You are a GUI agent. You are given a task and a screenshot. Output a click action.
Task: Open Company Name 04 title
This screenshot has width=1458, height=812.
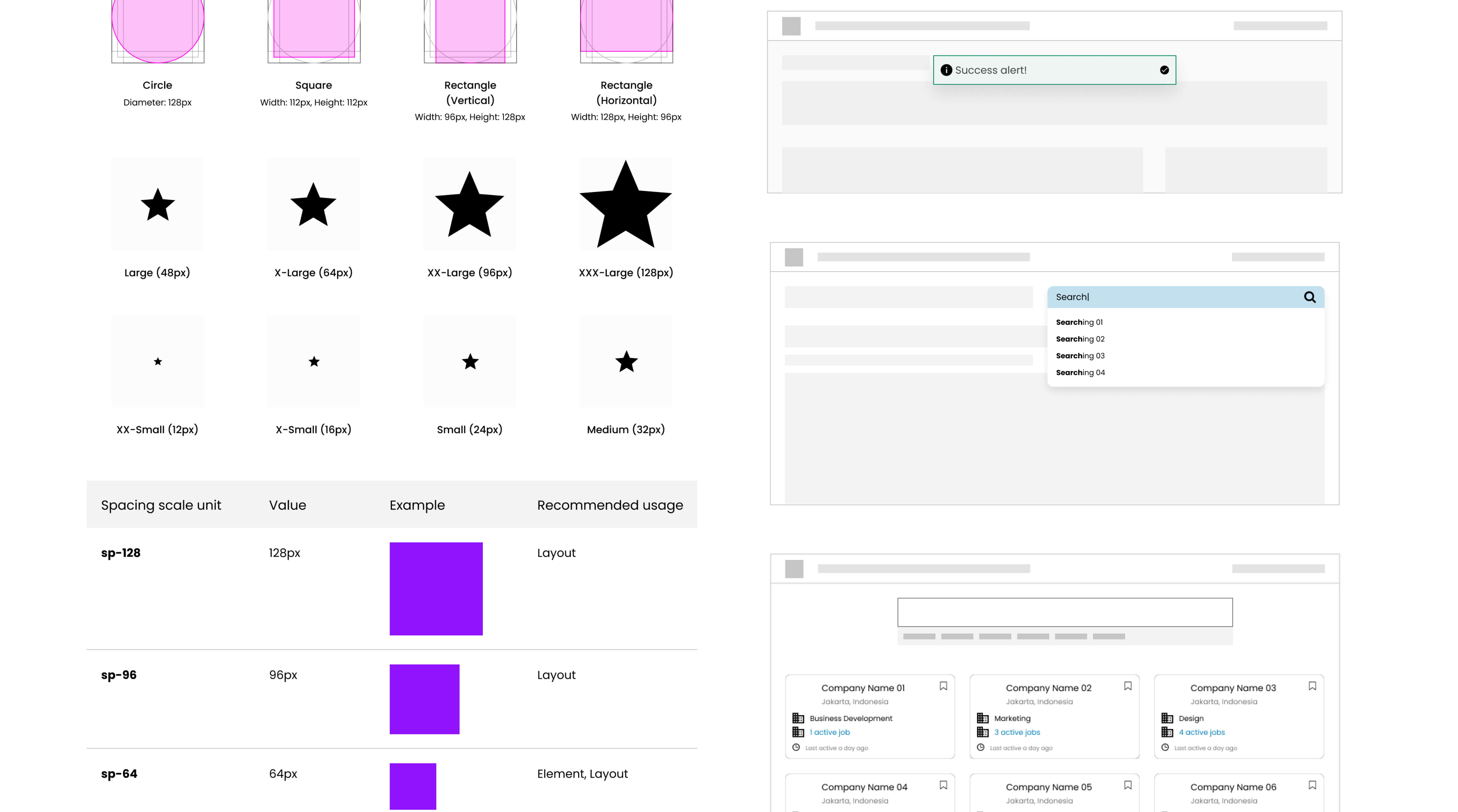(864, 787)
